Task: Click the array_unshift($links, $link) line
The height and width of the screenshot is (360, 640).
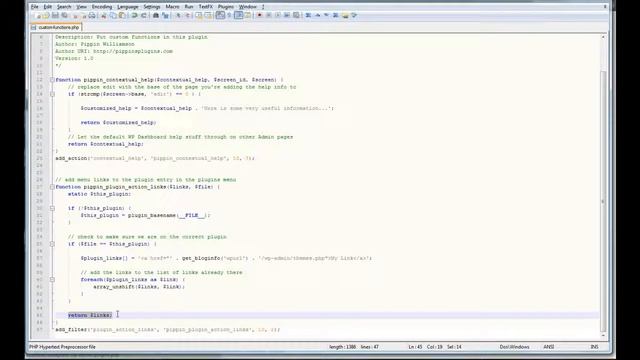Action: (x=139, y=287)
